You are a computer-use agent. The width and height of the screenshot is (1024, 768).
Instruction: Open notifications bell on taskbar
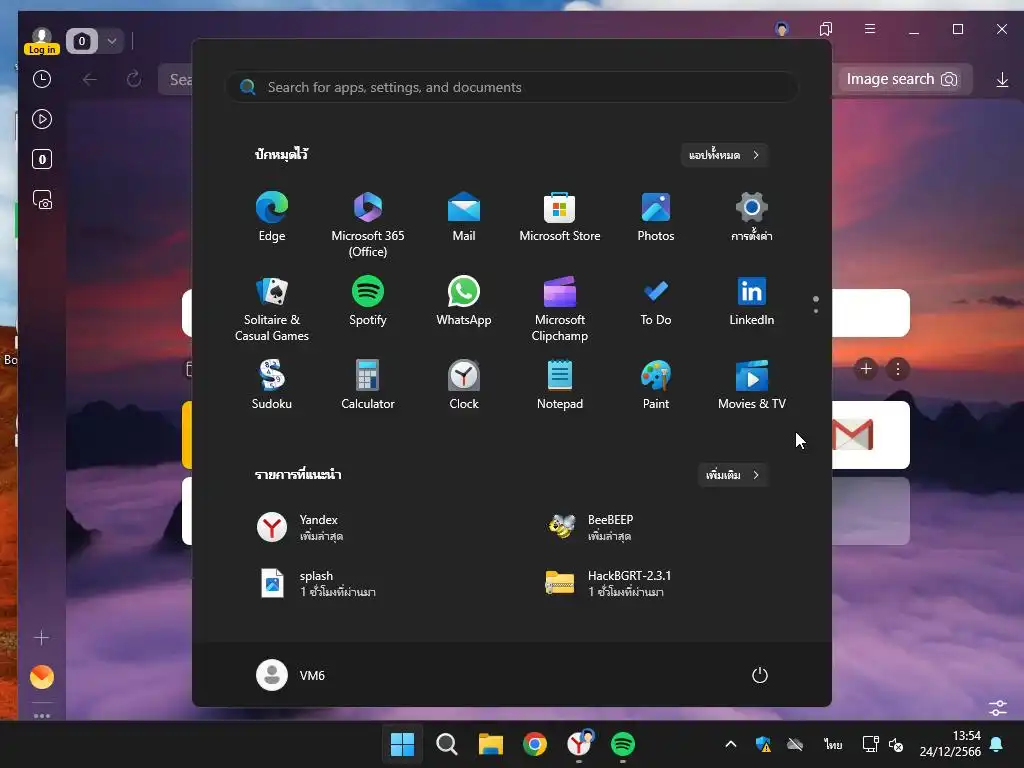pyautogui.click(x=997, y=744)
